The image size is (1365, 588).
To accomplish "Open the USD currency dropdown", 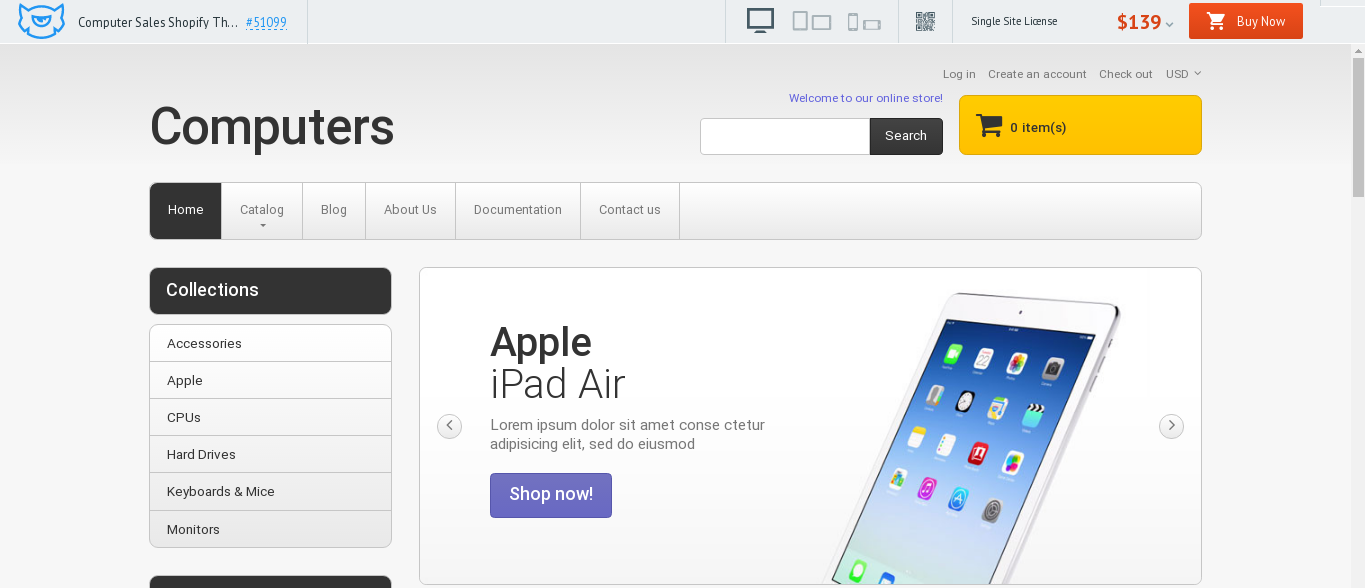I will point(1183,74).
